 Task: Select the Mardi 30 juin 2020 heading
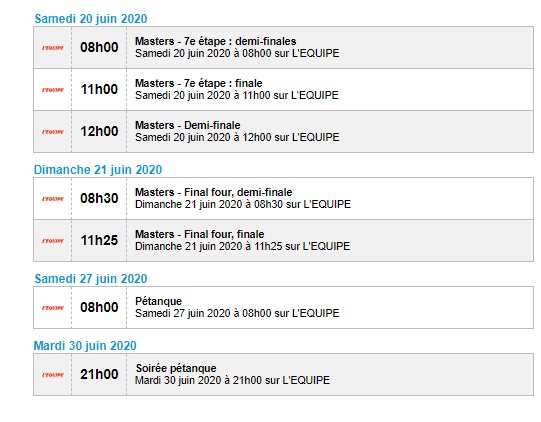pos(85,346)
